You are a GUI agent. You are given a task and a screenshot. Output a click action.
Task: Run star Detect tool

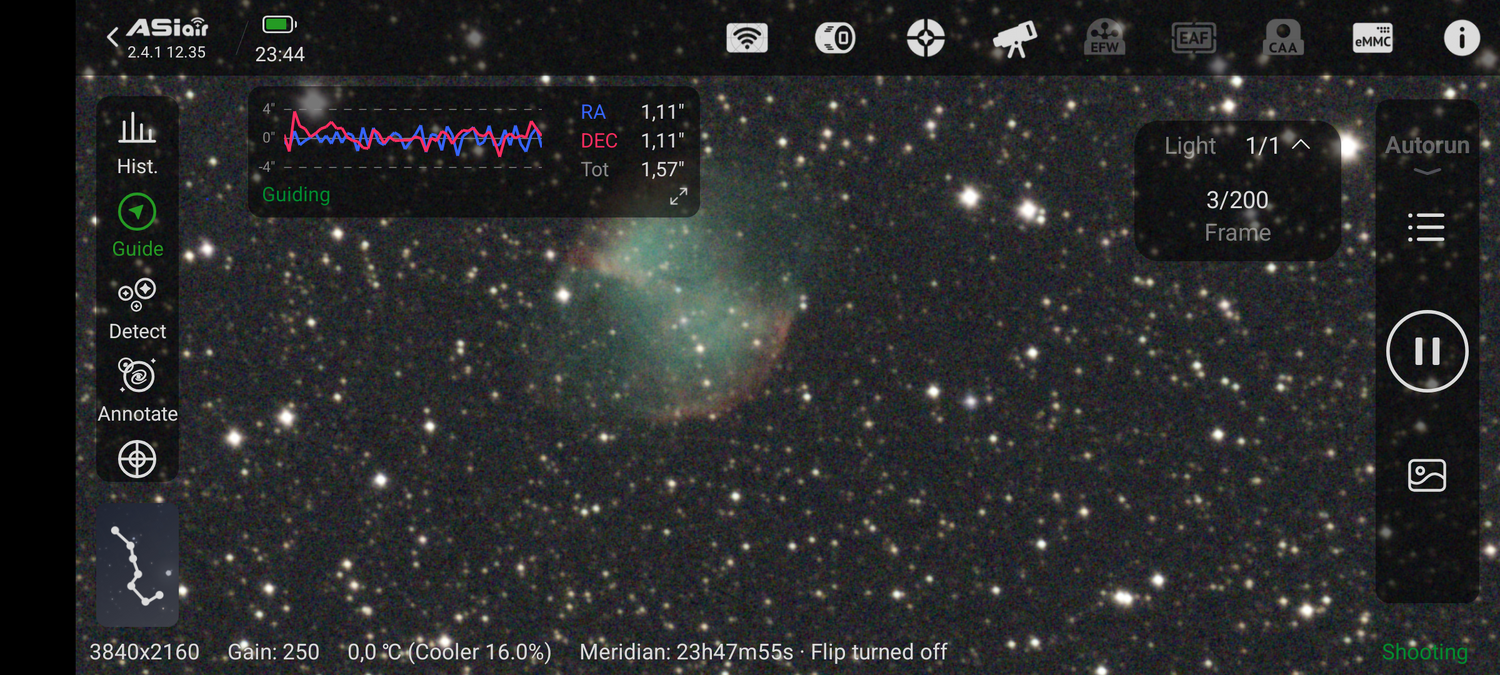(x=137, y=310)
